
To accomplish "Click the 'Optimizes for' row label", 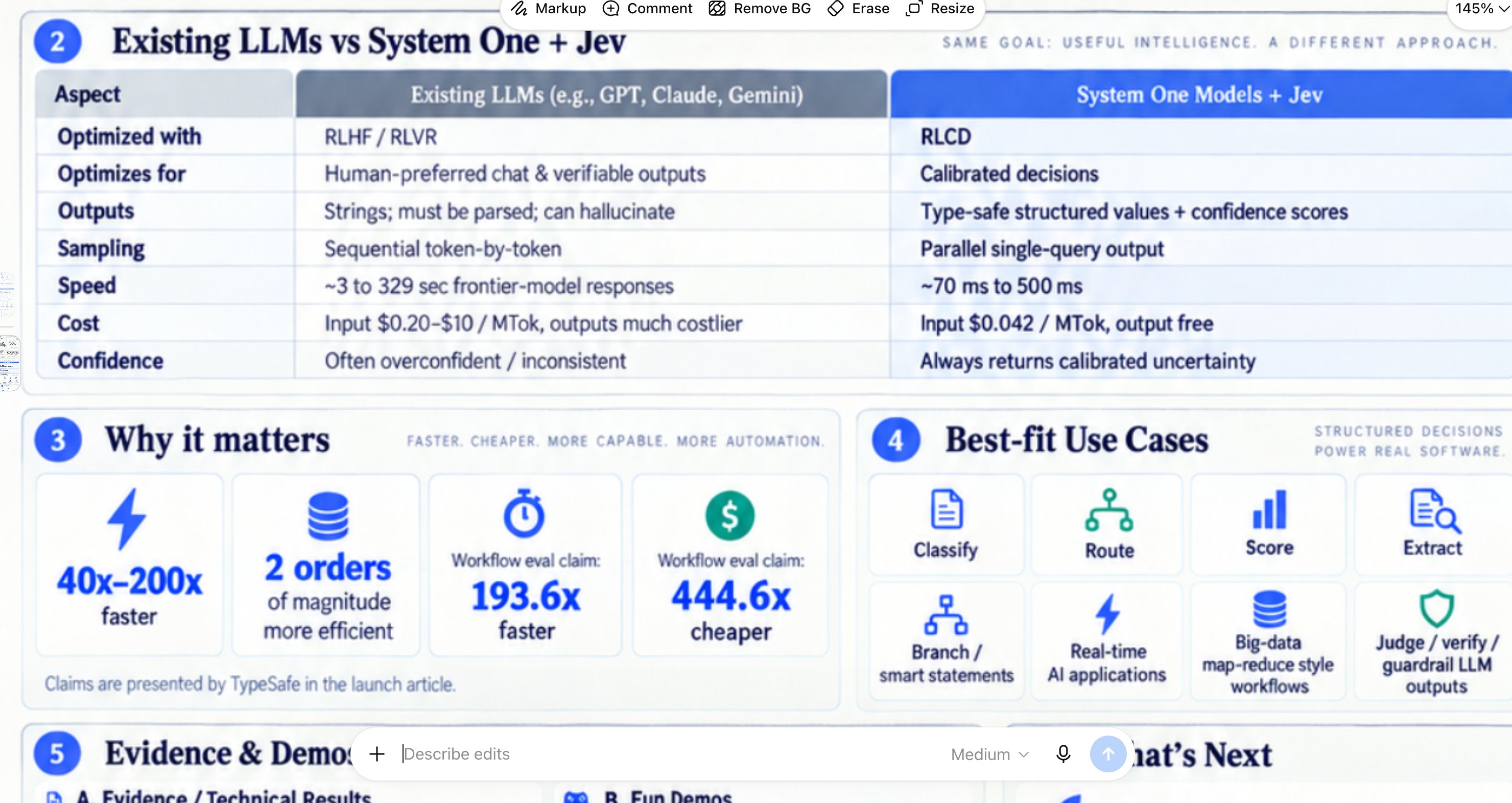I will (122, 174).
